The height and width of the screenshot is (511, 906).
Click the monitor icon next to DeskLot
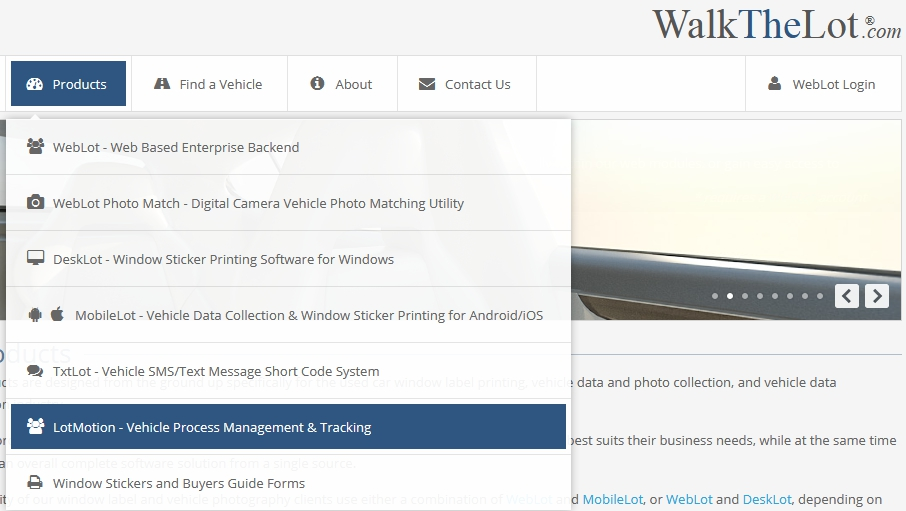(35, 258)
